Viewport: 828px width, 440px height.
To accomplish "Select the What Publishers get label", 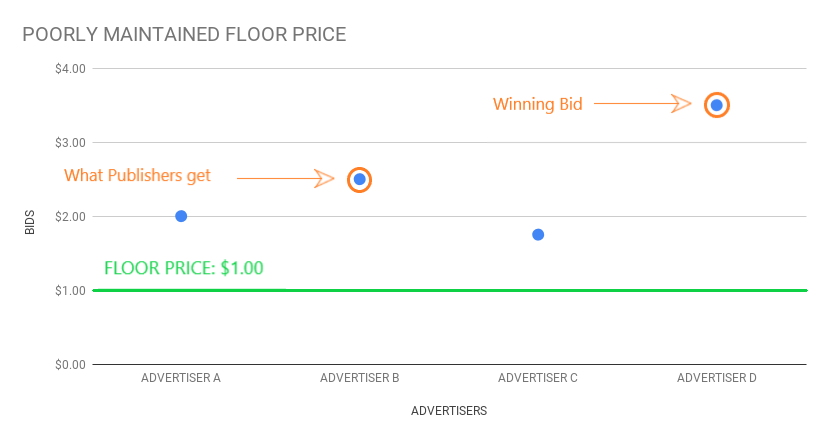I will coord(137,175).
